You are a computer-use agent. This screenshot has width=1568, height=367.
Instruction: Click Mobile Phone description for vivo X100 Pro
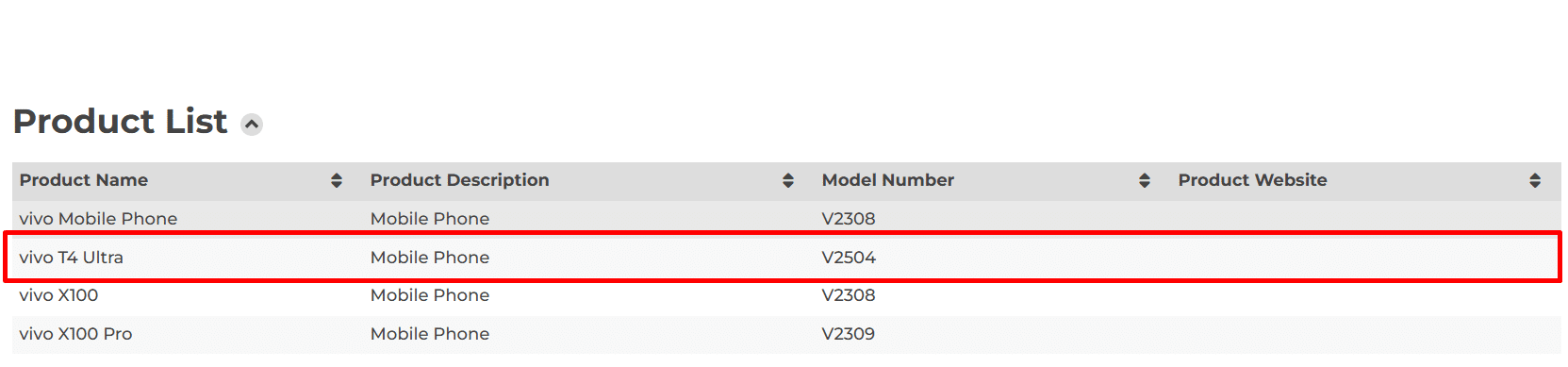pyautogui.click(x=430, y=334)
